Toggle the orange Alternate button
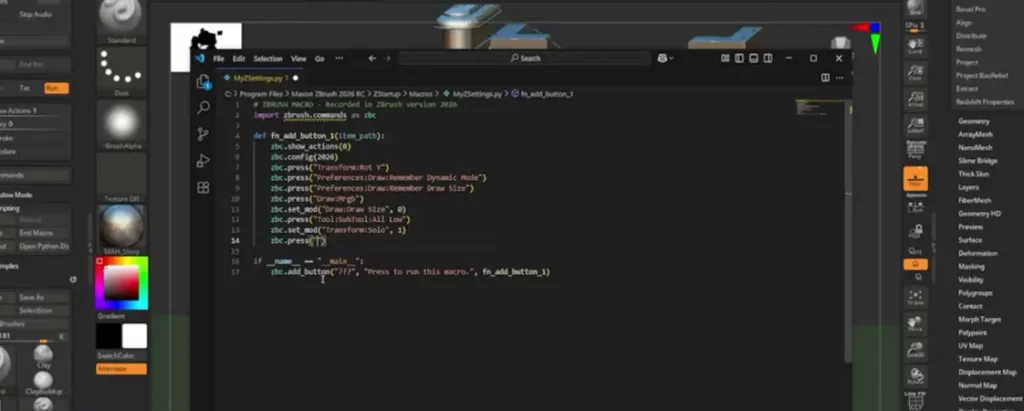 [x=121, y=369]
